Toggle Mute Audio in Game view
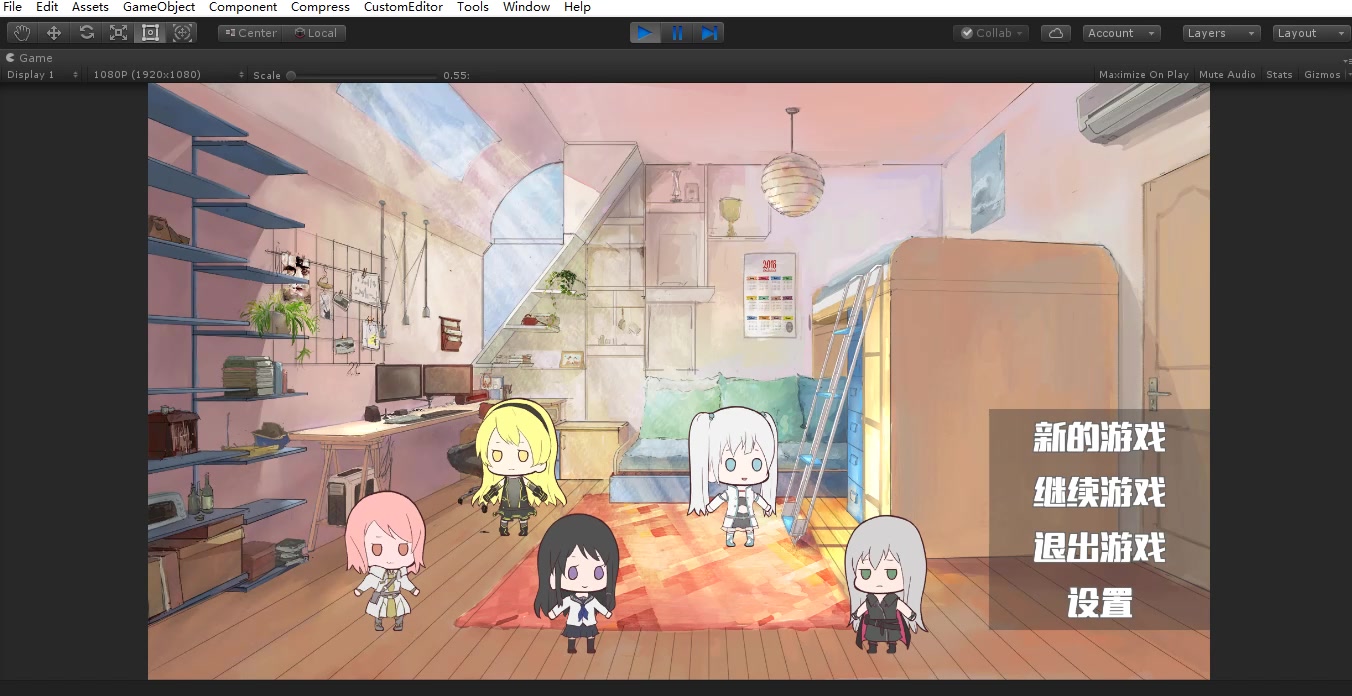1352x696 pixels. [x=1227, y=75]
